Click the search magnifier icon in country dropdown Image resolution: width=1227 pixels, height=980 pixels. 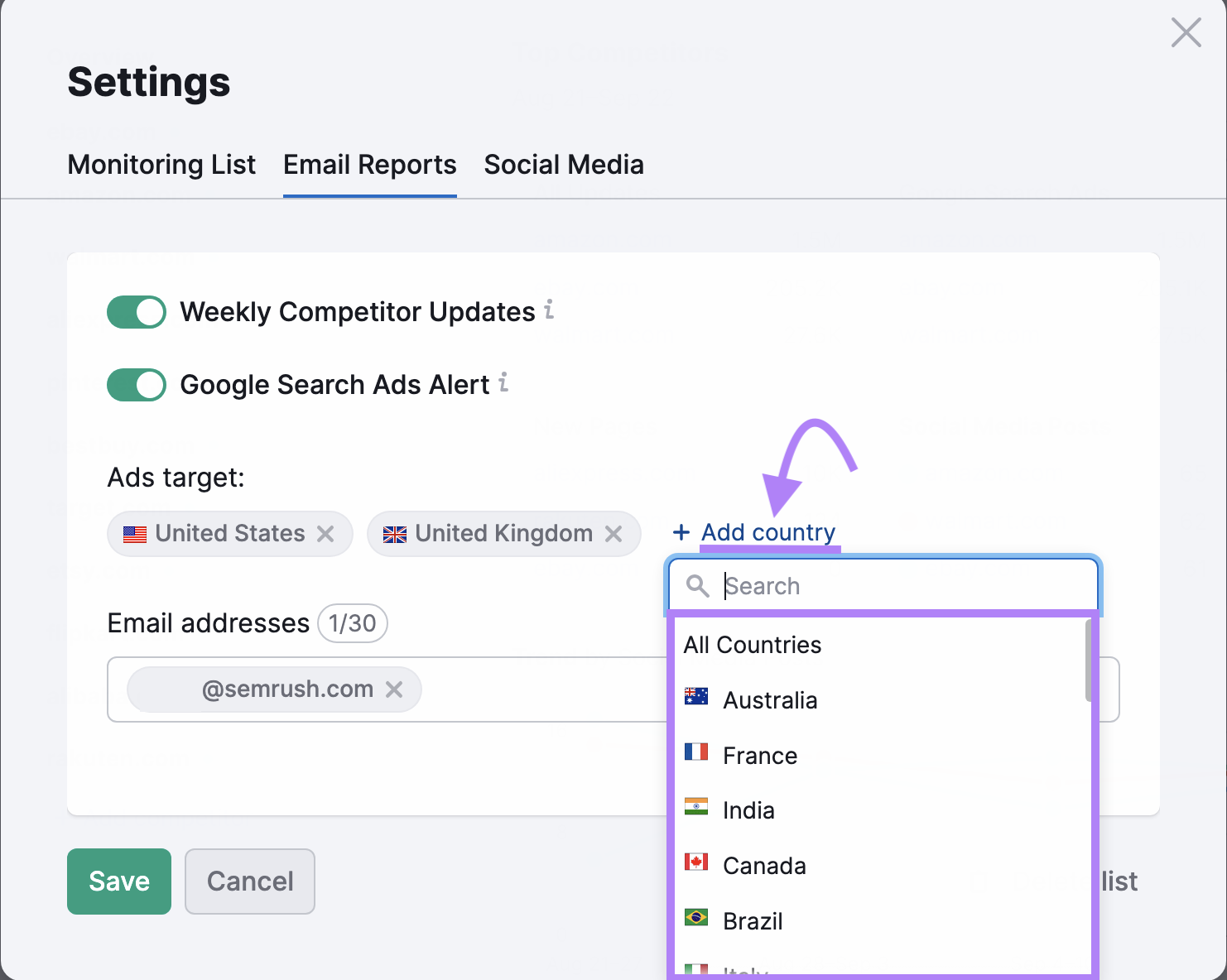[697, 585]
